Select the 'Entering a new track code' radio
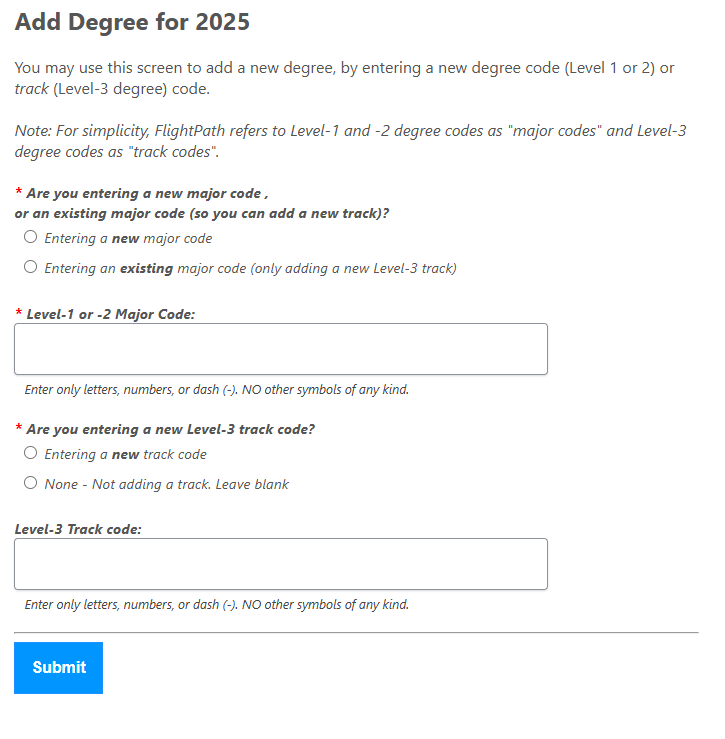Image resolution: width=725 pixels, height=739 pixels. (x=30, y=453)
